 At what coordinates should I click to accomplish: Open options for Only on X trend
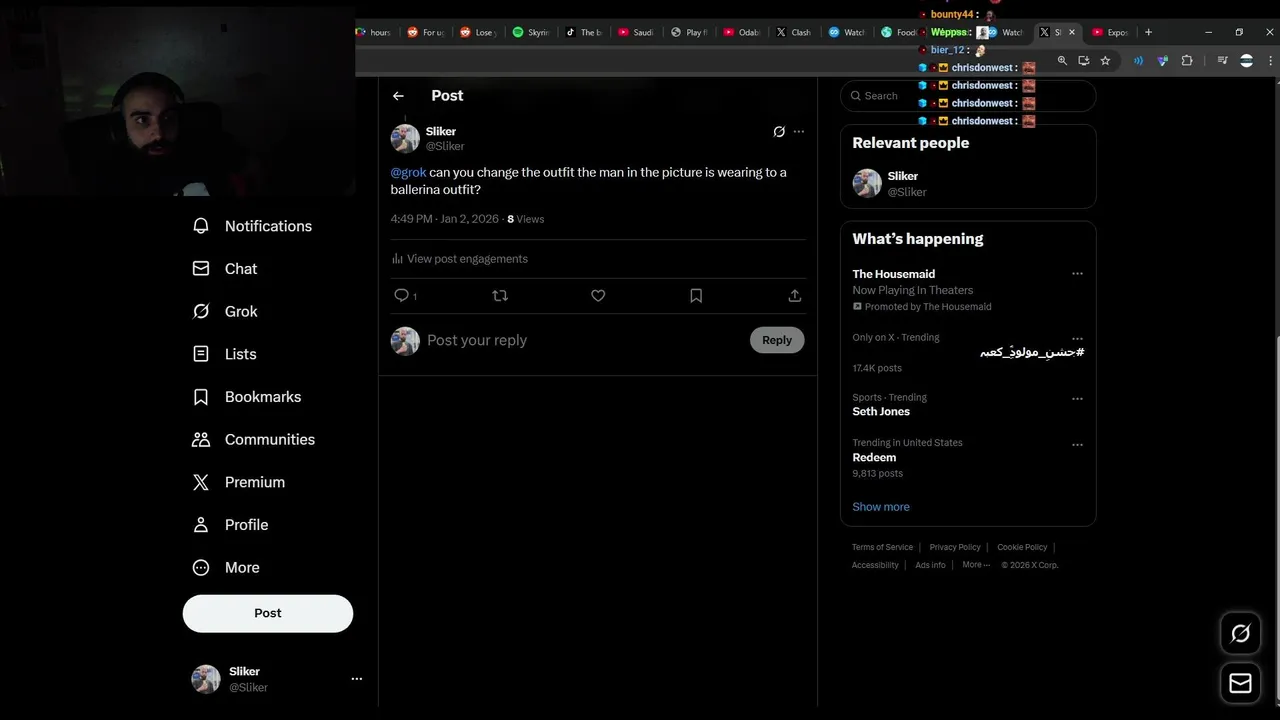click(x=1077, y=338)
